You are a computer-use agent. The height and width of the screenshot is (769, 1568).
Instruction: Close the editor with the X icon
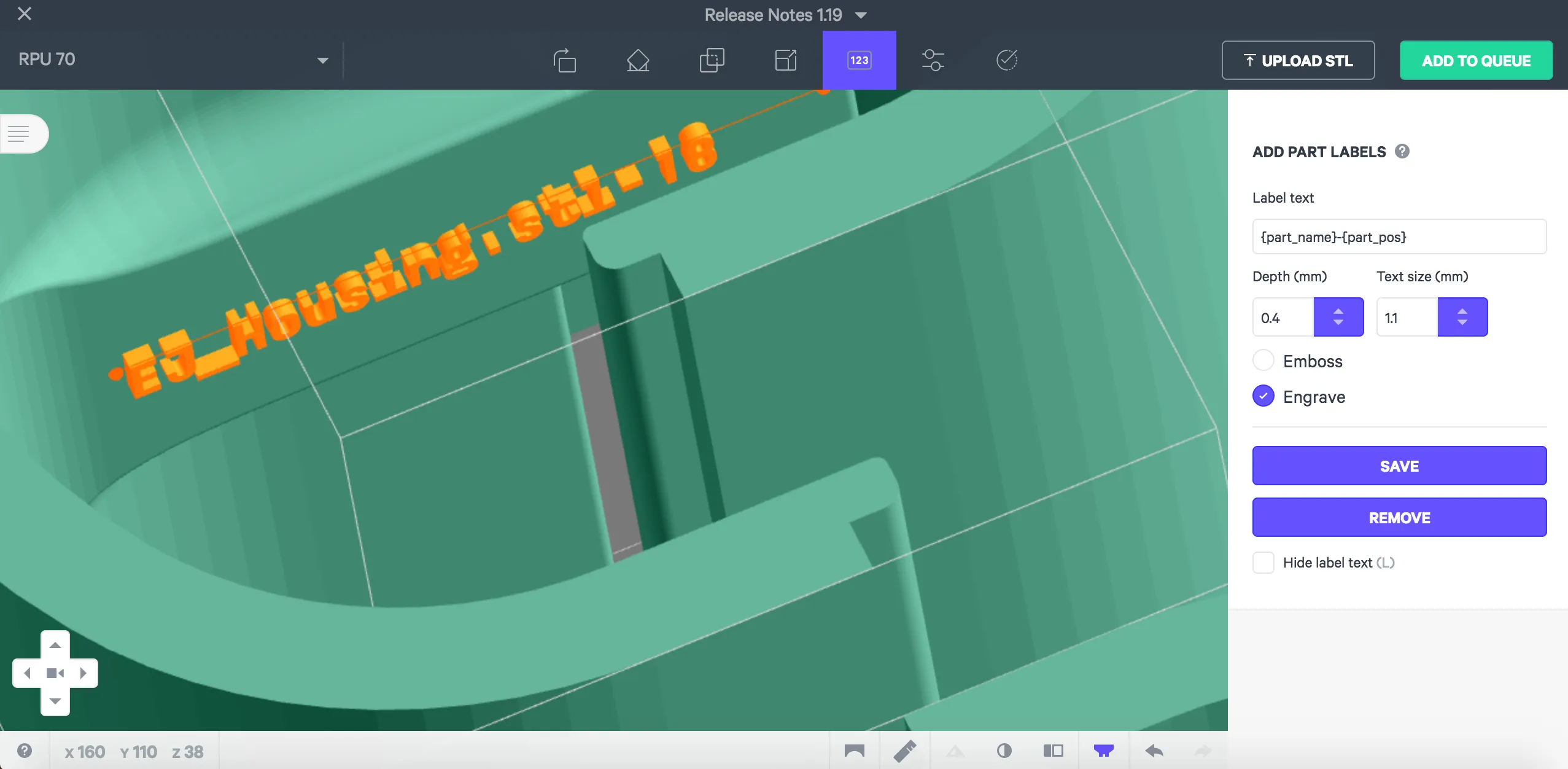click(25, 14)
